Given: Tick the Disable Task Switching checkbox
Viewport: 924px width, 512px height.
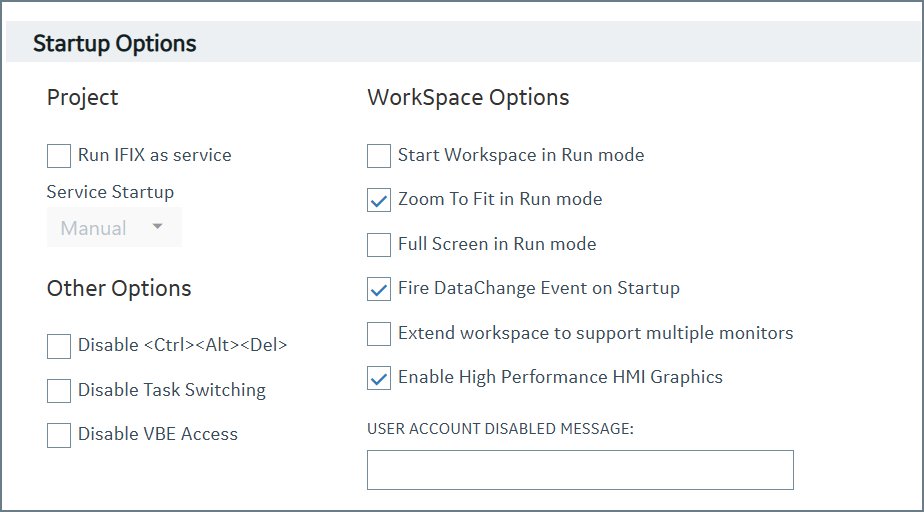Looking at the screenshot, I should pyautogui.click(x=59, y=391).
